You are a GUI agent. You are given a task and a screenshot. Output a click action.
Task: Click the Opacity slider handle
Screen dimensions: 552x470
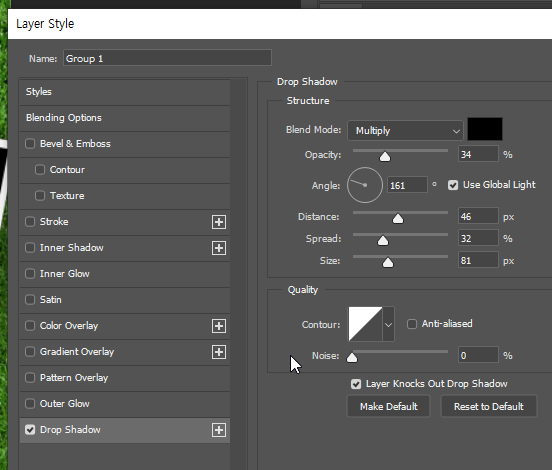pyautogui.click(x=385, y=157)
